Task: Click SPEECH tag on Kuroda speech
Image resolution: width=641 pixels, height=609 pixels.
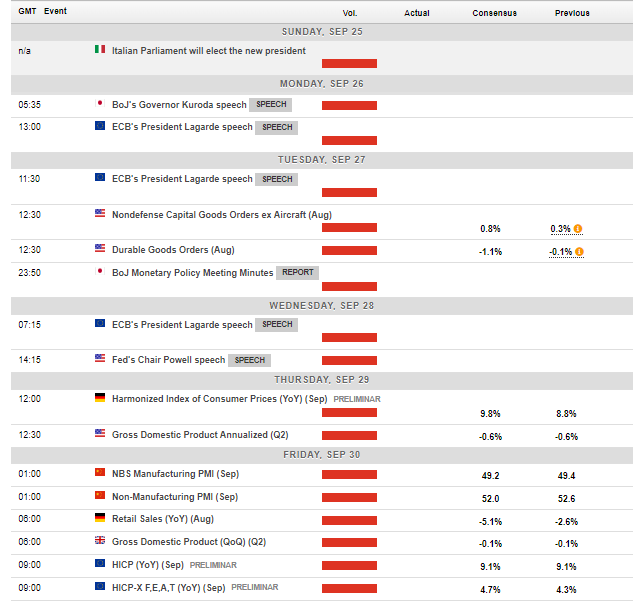Action: (271, 105)
